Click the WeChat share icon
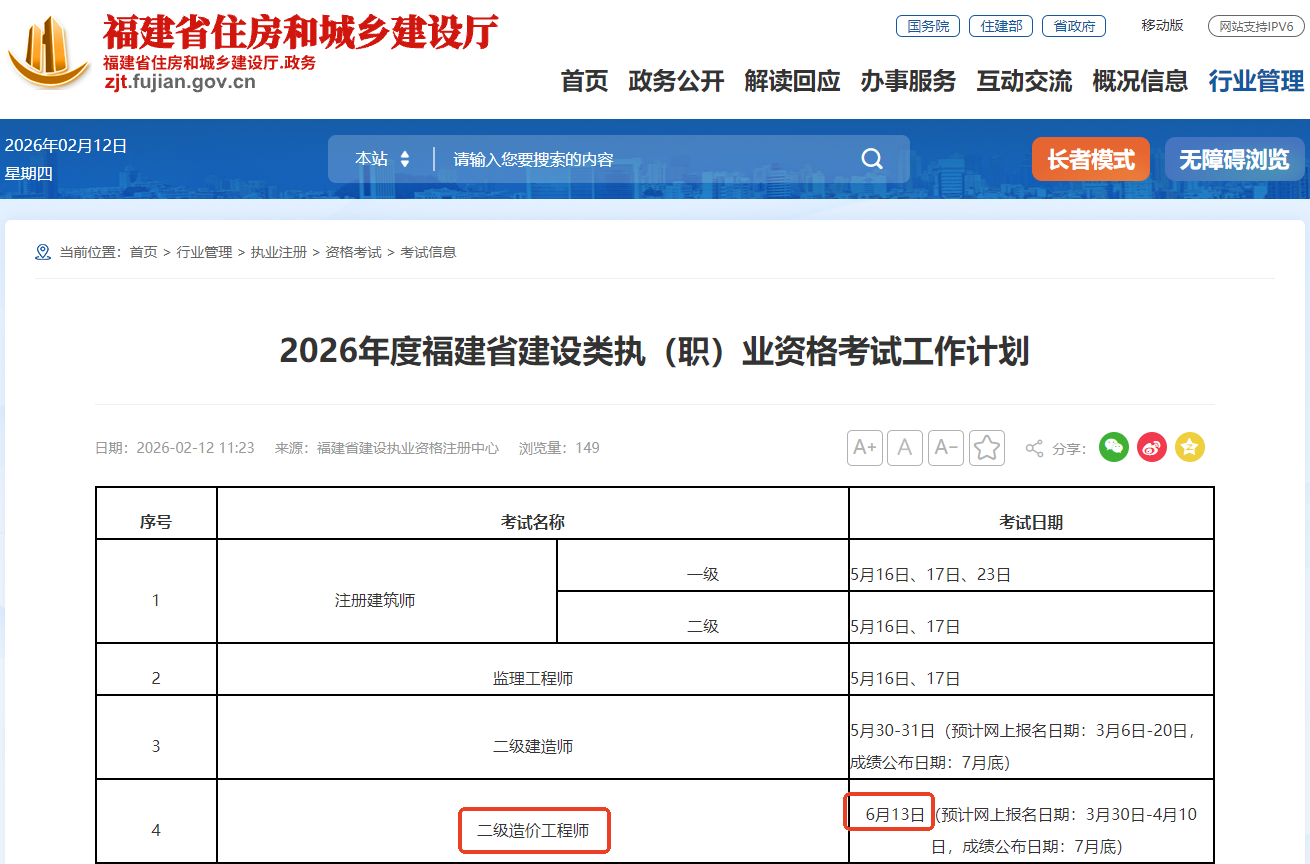This screenshot has height=864, width=1310. pyautogui.click(x=1113, y=447)
